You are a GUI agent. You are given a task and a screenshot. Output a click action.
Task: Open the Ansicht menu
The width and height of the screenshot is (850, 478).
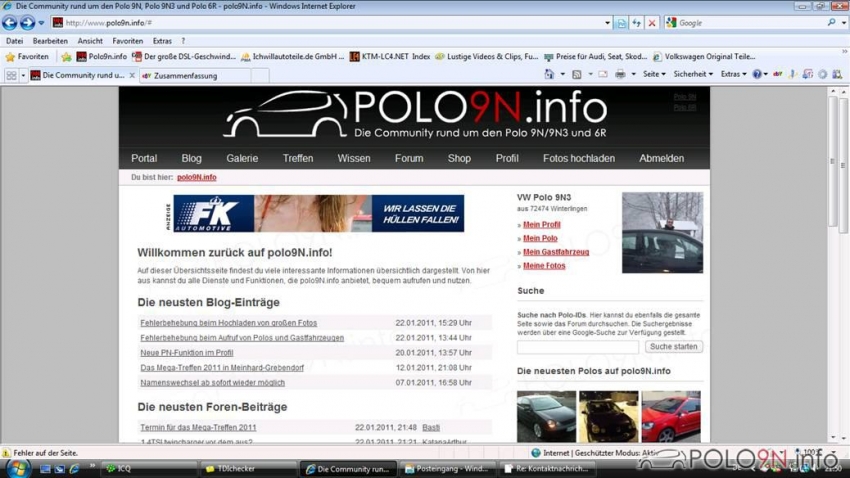(x=90, y=41)
